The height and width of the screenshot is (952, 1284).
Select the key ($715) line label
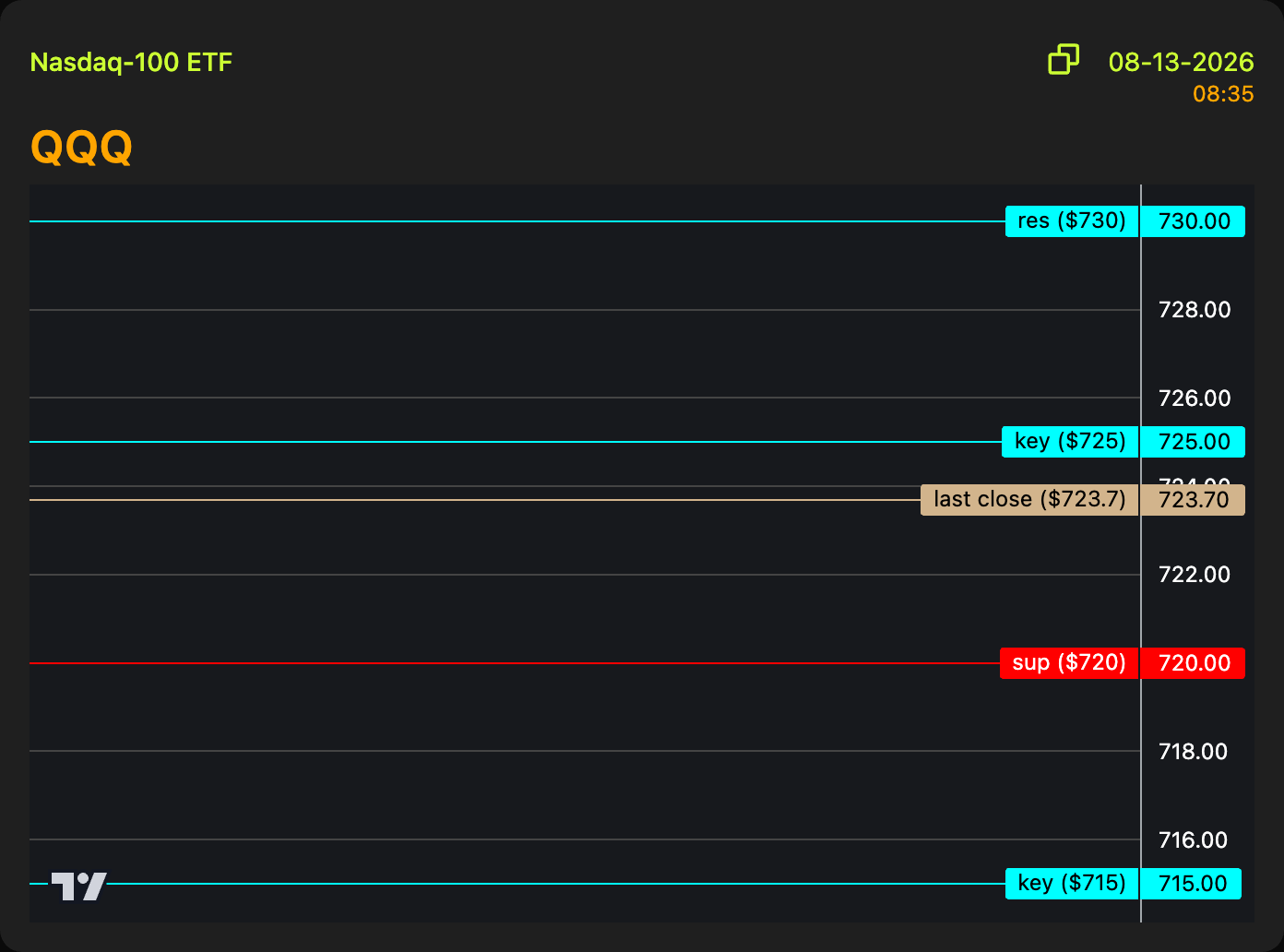coord(1072,884)
